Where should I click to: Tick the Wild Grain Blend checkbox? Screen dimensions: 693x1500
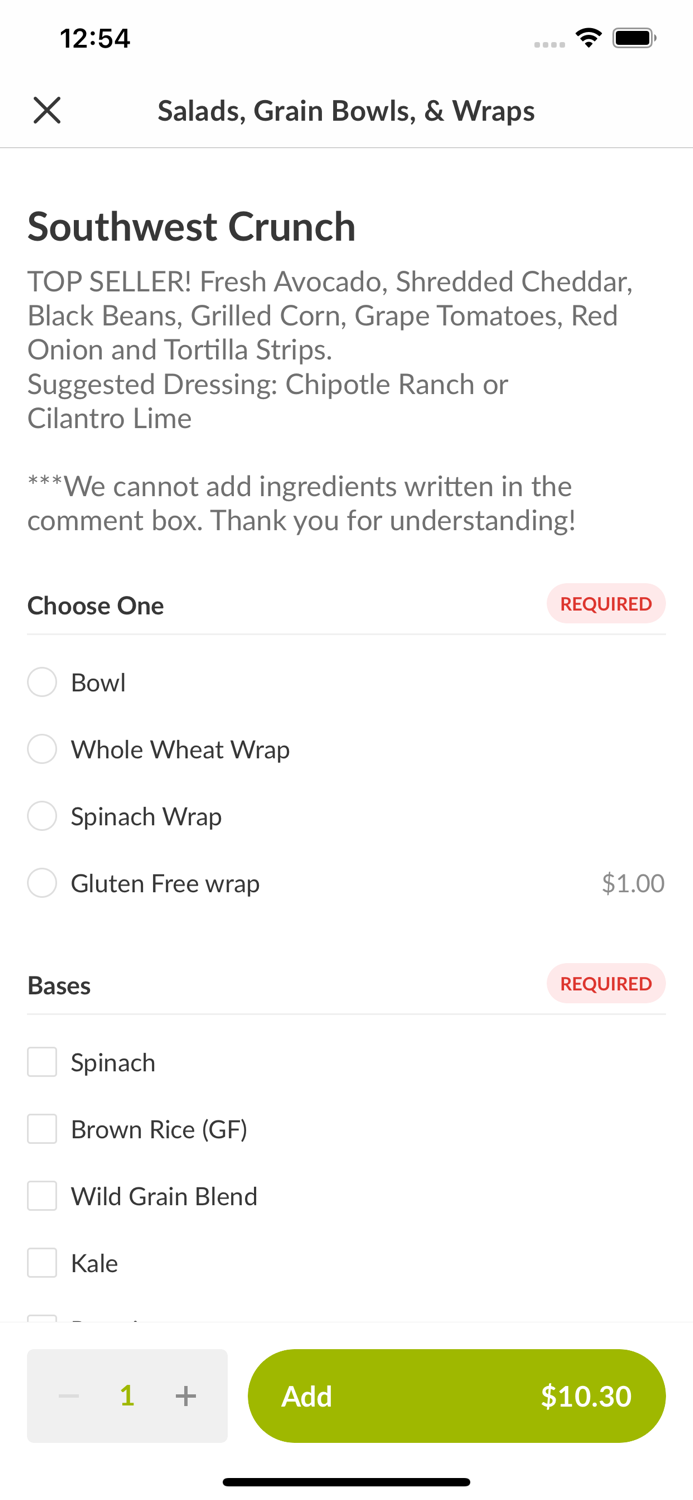tap(42, 1196)
